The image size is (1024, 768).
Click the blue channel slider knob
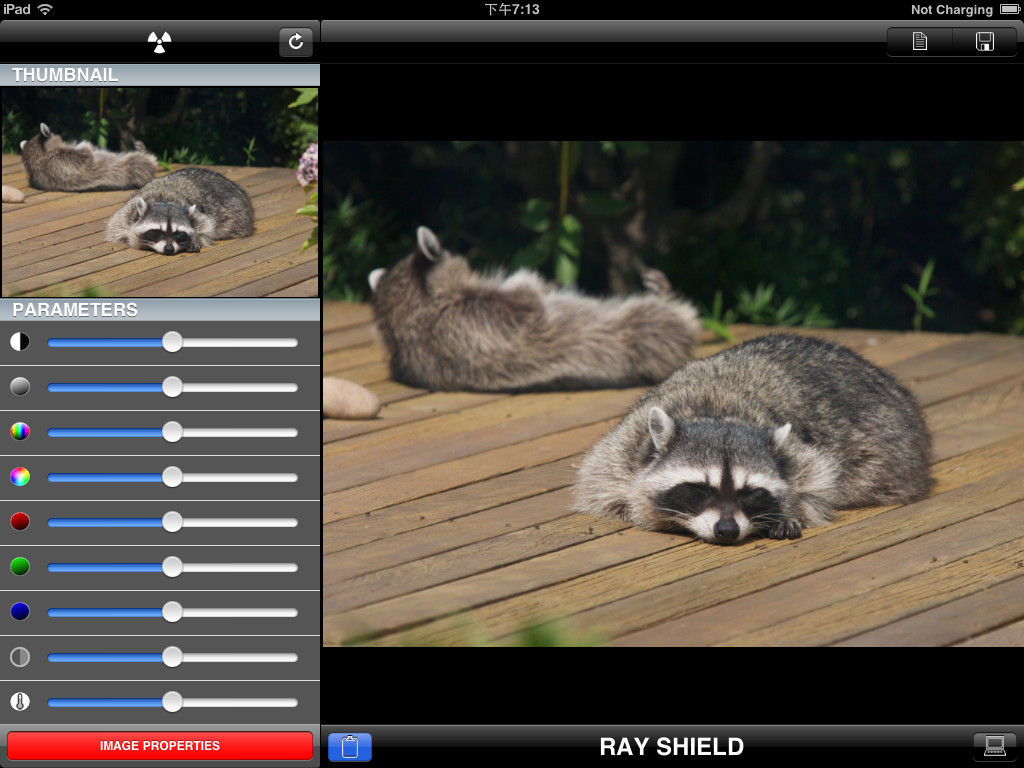(x=172, y=613)
